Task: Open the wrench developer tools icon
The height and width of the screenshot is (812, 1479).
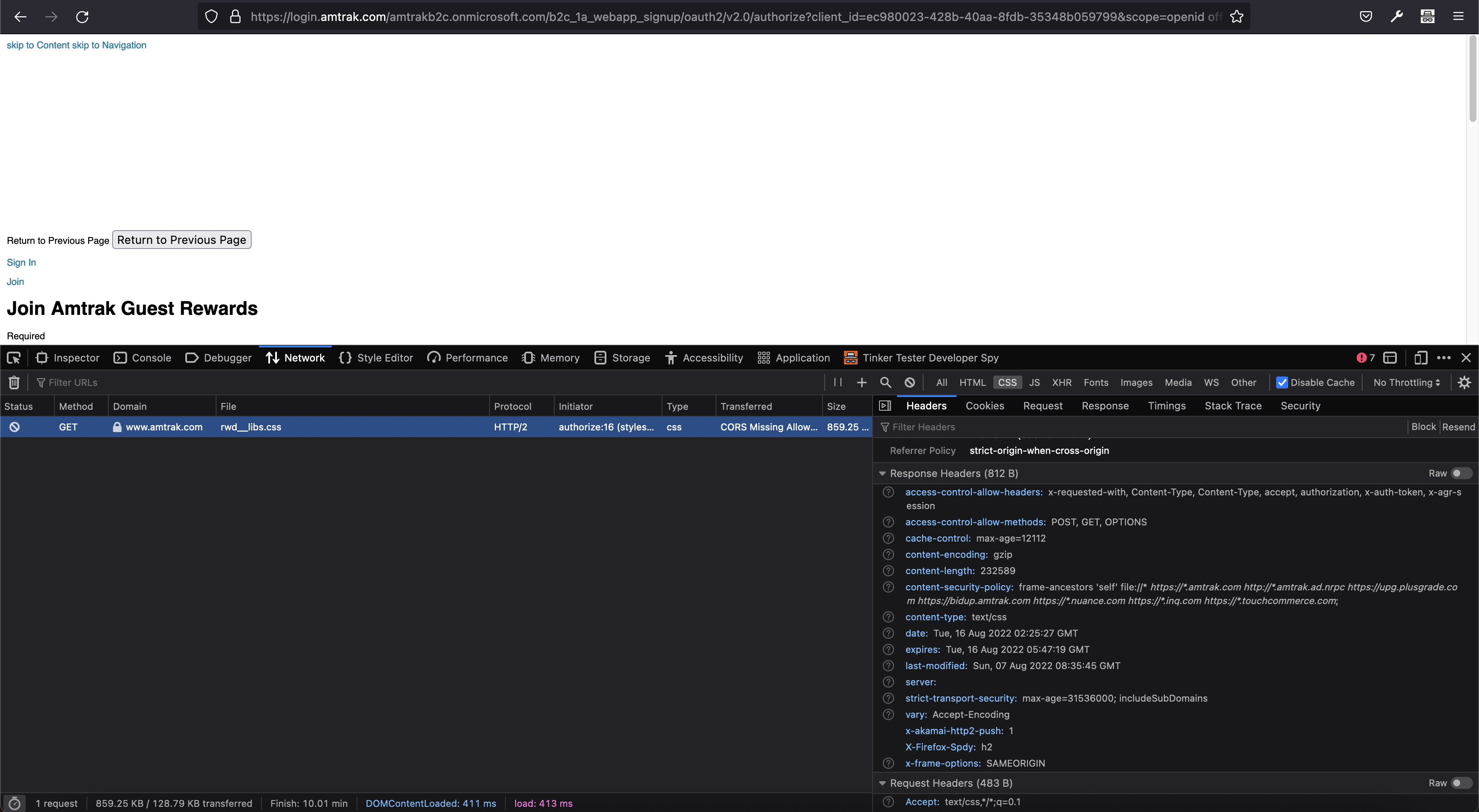Action: point(1396,17)
